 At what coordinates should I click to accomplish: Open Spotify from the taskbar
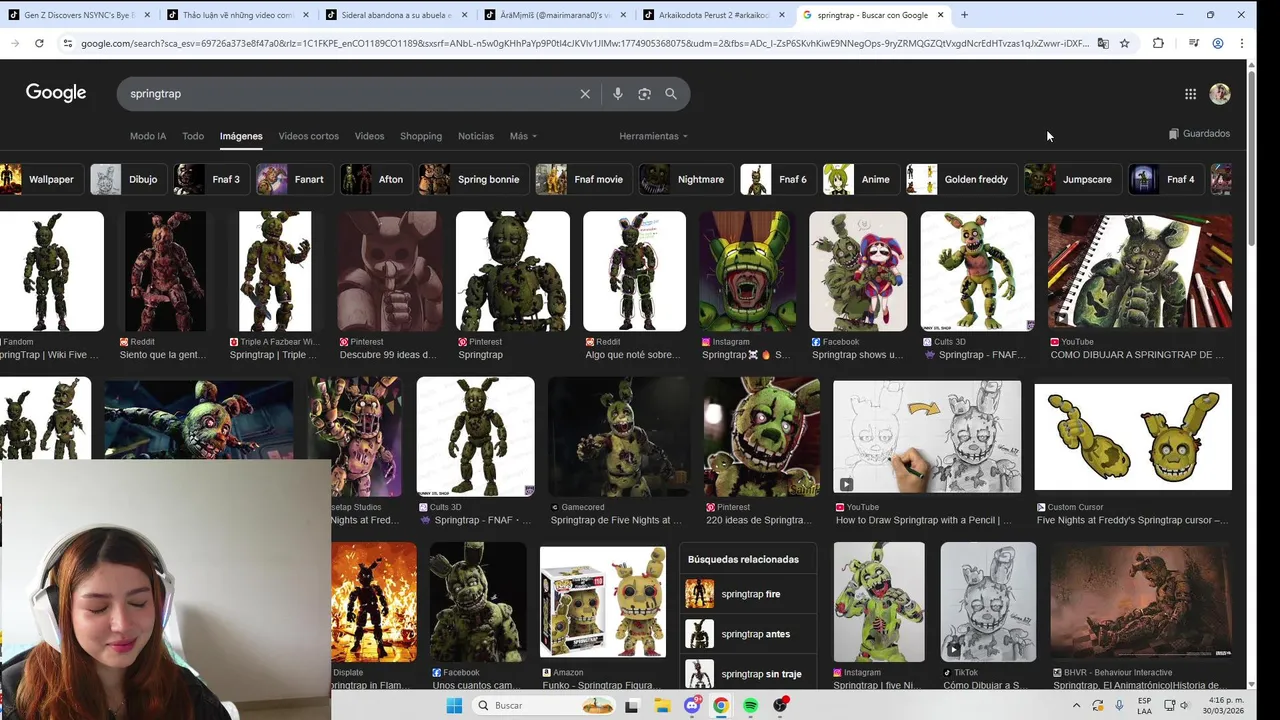[750, 706]
